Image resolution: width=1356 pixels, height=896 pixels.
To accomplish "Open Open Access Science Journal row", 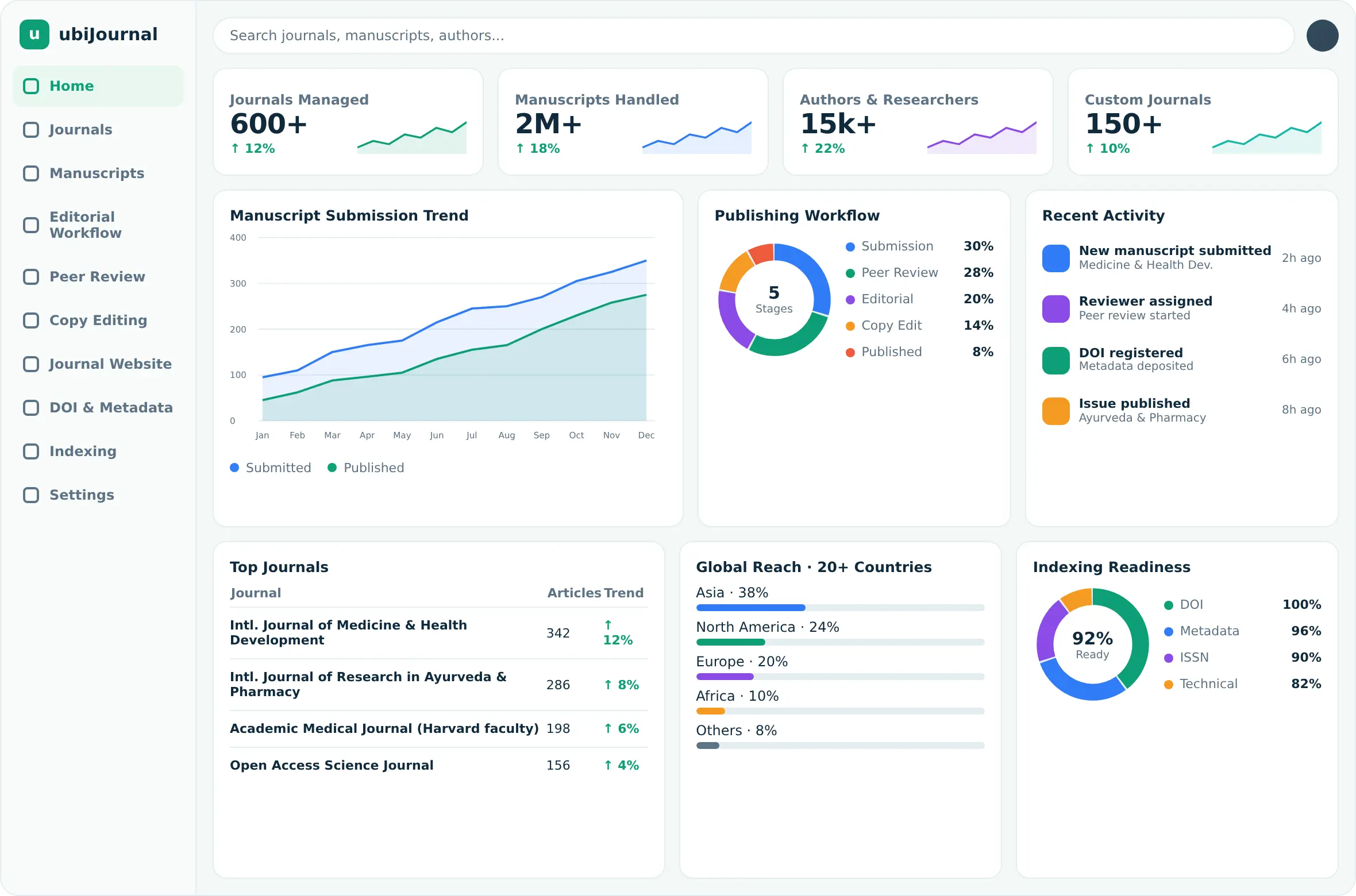I will (439, 766).
